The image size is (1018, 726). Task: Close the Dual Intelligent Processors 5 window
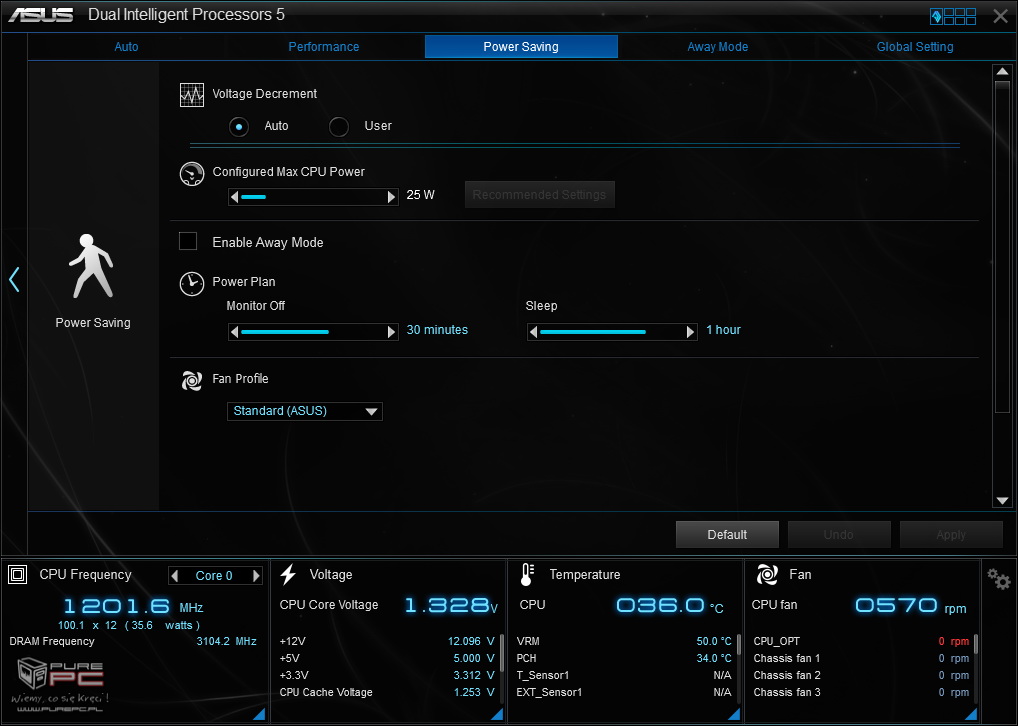[1000, 16]
